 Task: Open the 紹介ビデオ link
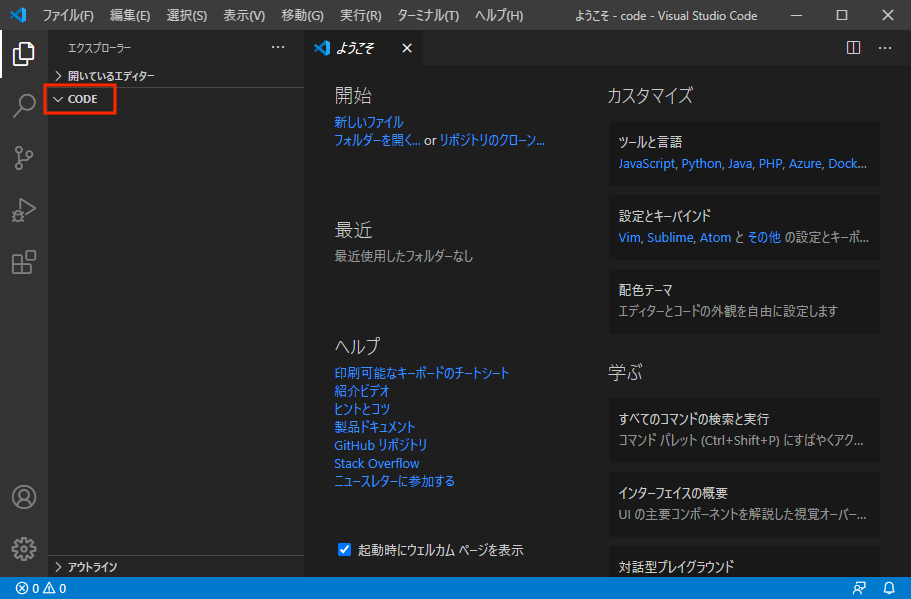(361, 390)
